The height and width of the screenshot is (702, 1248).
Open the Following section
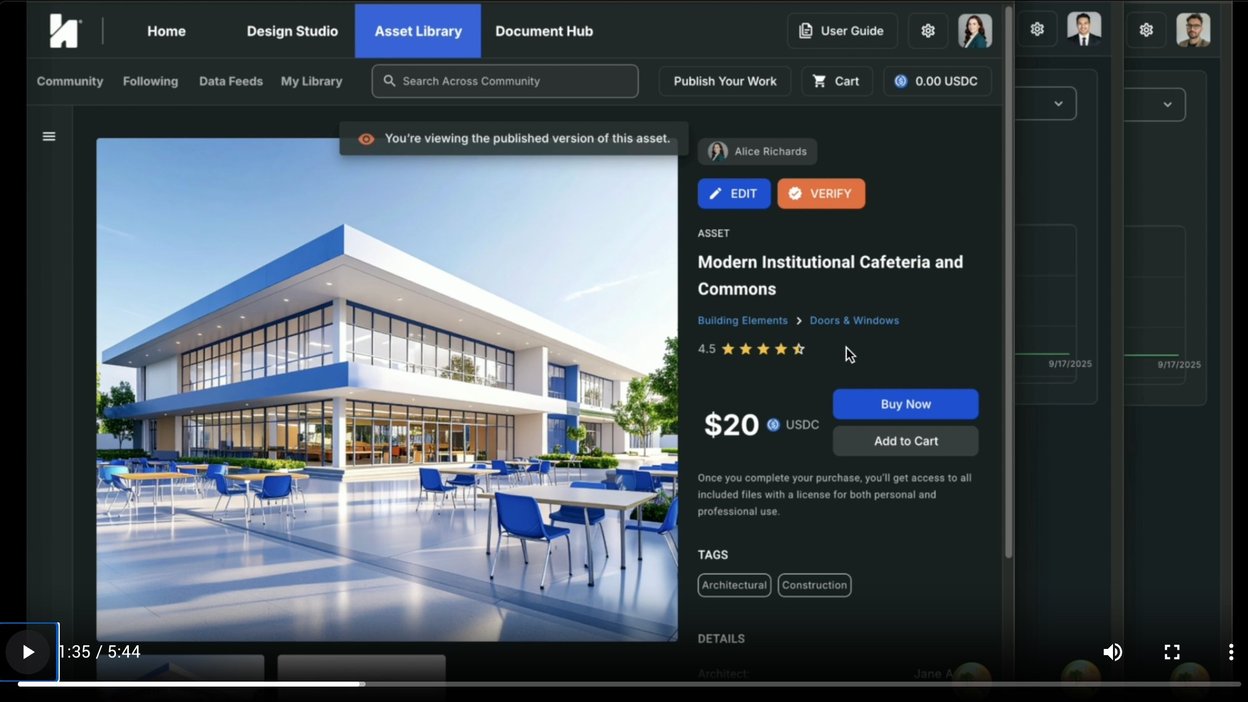150,81
